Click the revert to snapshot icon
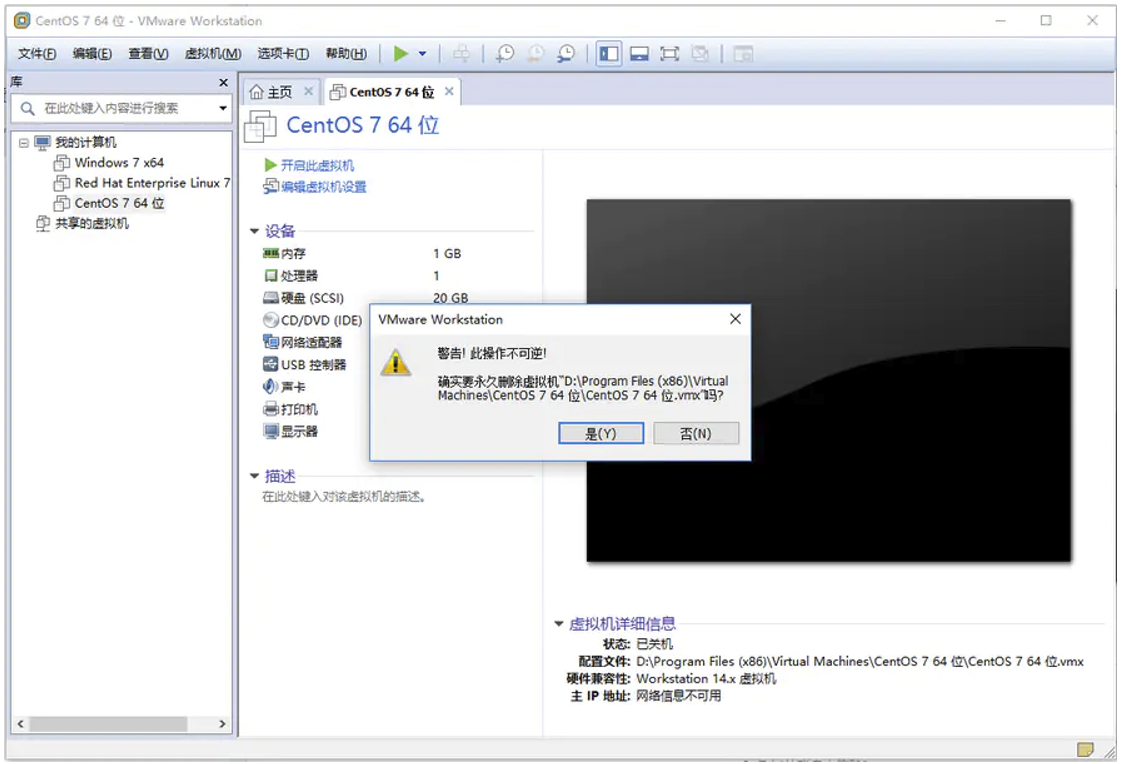1122x764 pixels. point(535,54)
